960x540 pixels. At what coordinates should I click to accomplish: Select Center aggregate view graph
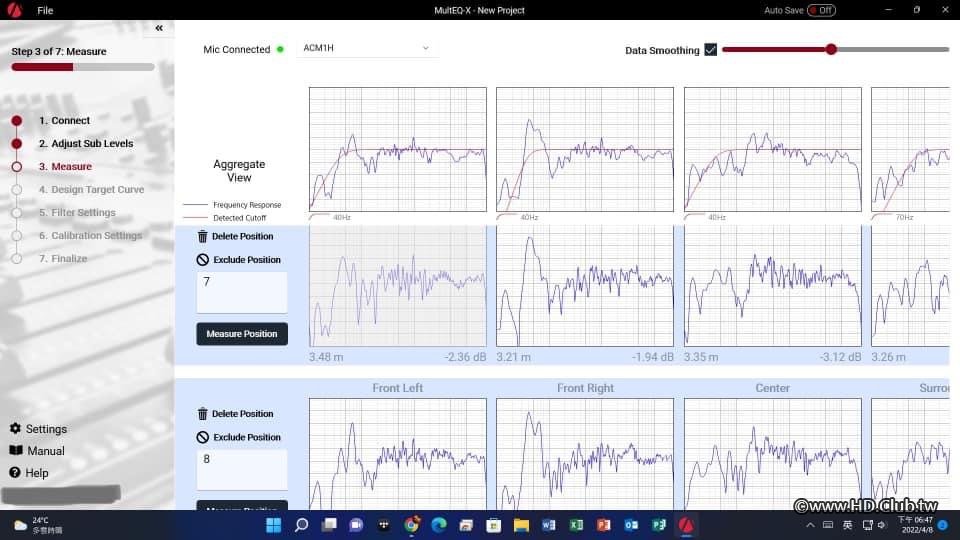(x=773, y=149)
